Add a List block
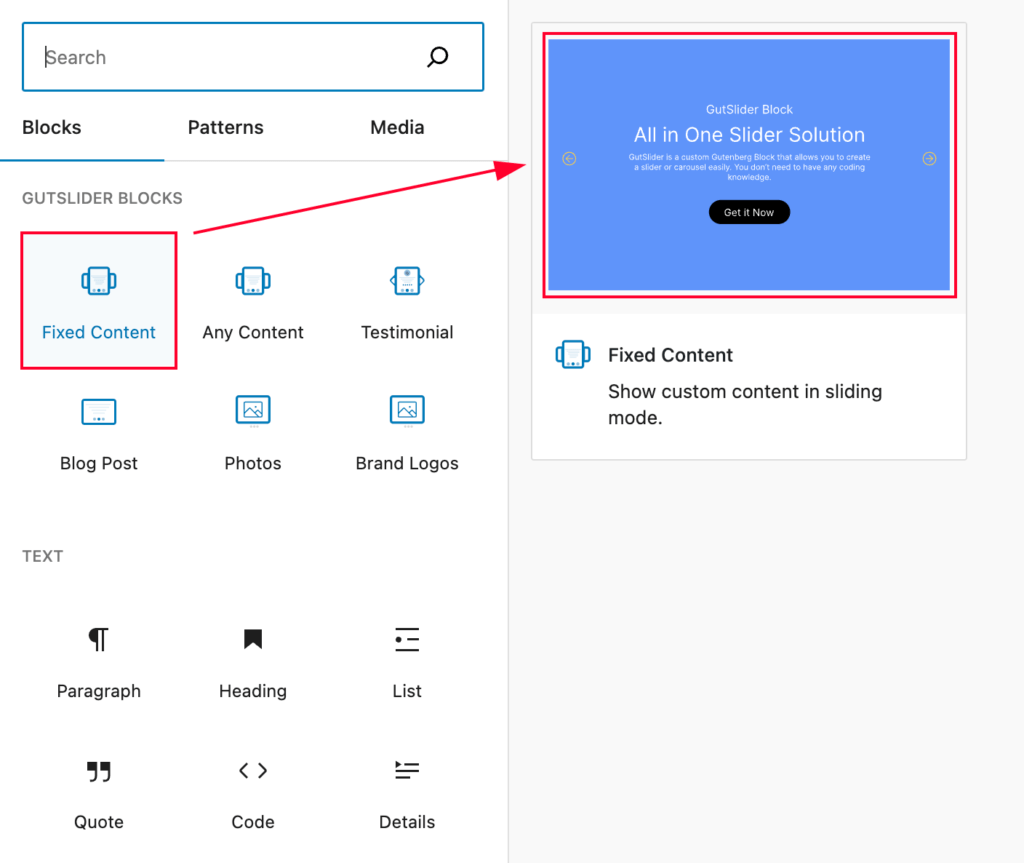1024x863 pixels. tap(406, 640)
